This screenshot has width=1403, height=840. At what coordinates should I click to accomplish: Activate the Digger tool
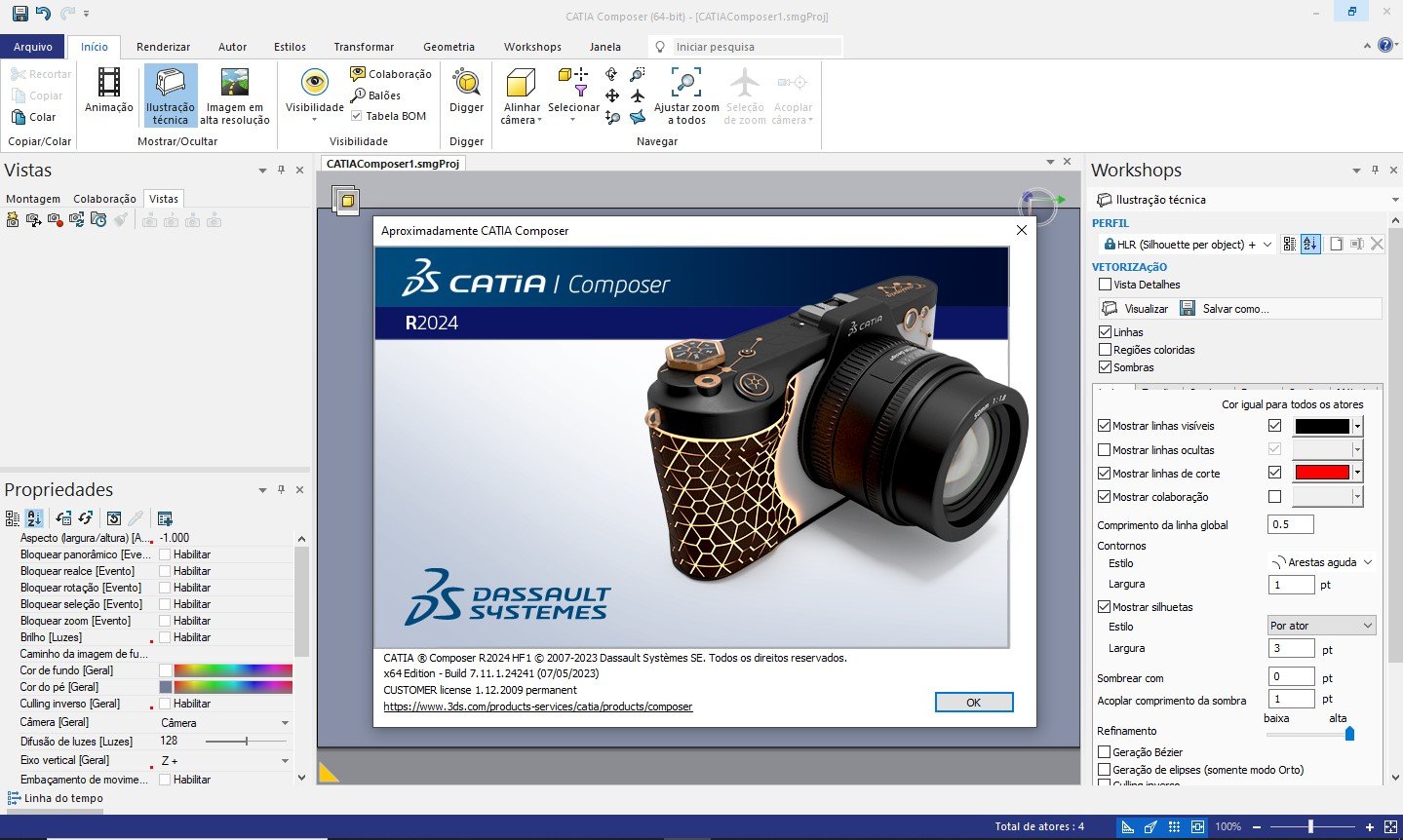466,93
